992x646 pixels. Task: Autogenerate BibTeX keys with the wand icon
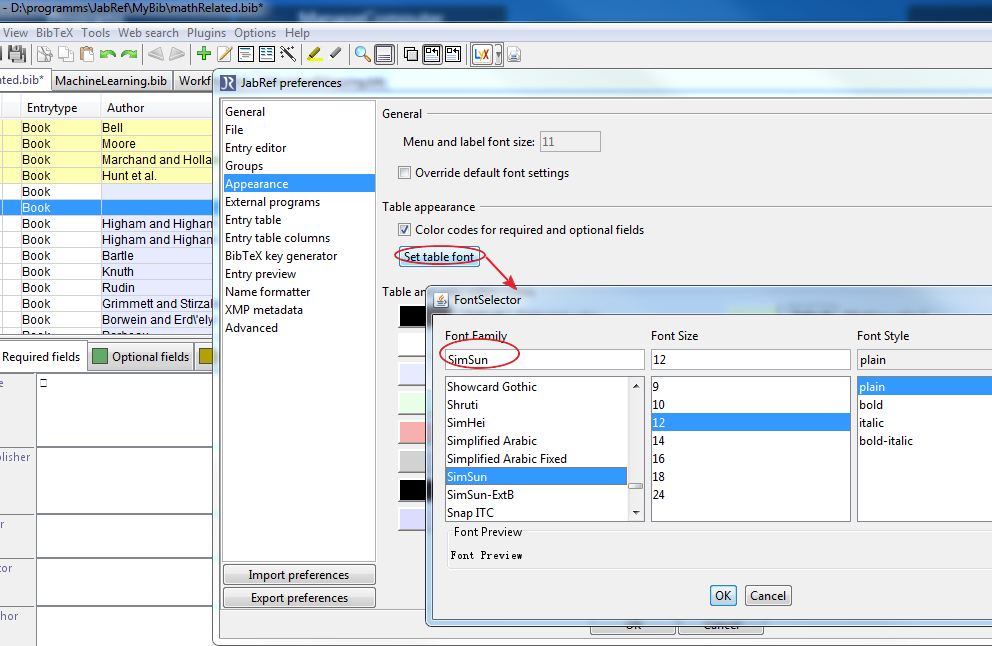coord(288,54)
